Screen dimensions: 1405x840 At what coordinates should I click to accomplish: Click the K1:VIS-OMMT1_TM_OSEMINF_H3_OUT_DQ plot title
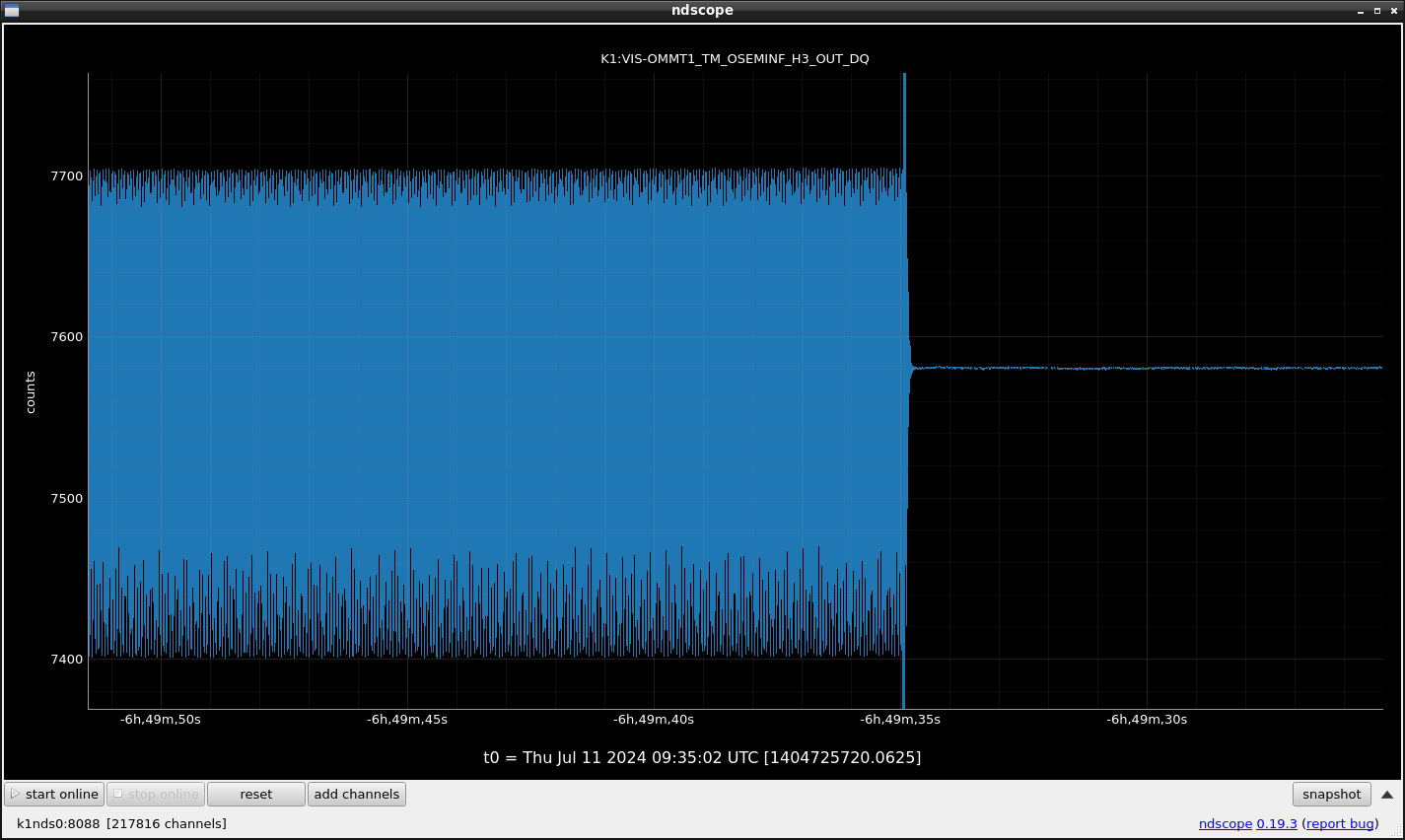click(x=735, y=58)
